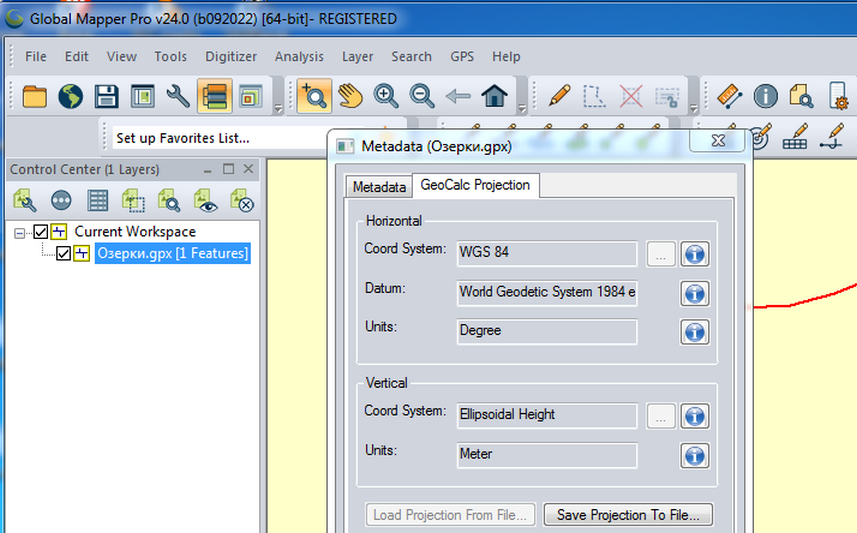Select the Digitizer pencil tool
Image resolution: width=857 pixels, height=533 pixels.
pos(559,96)
